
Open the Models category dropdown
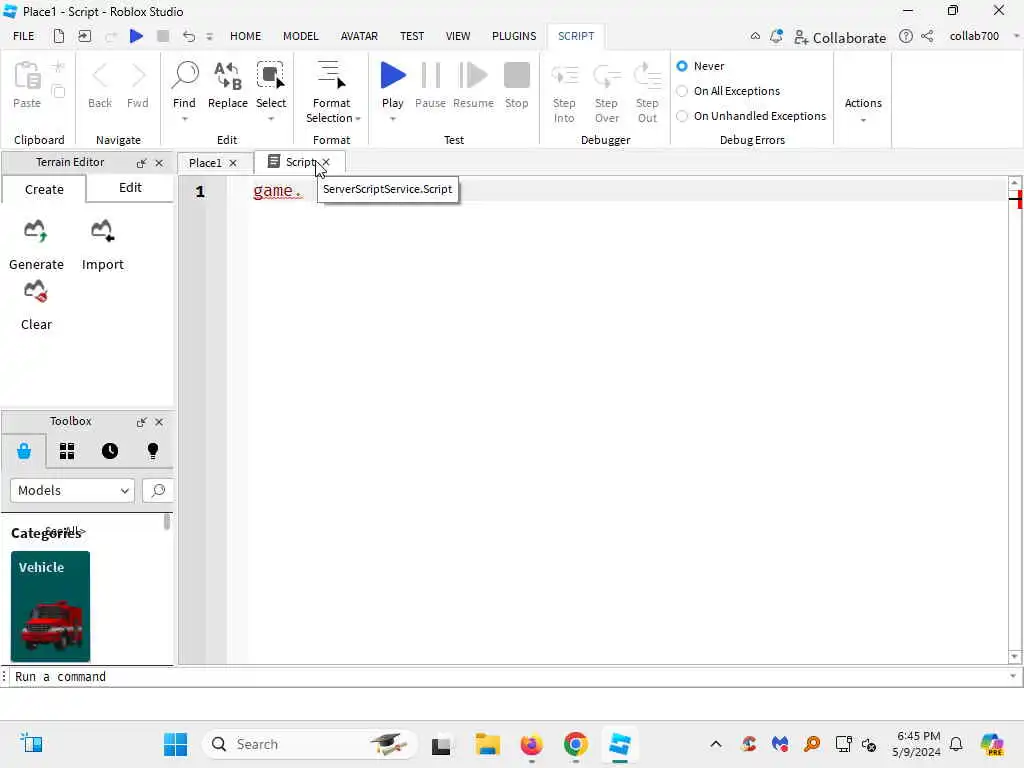(72, 490)
